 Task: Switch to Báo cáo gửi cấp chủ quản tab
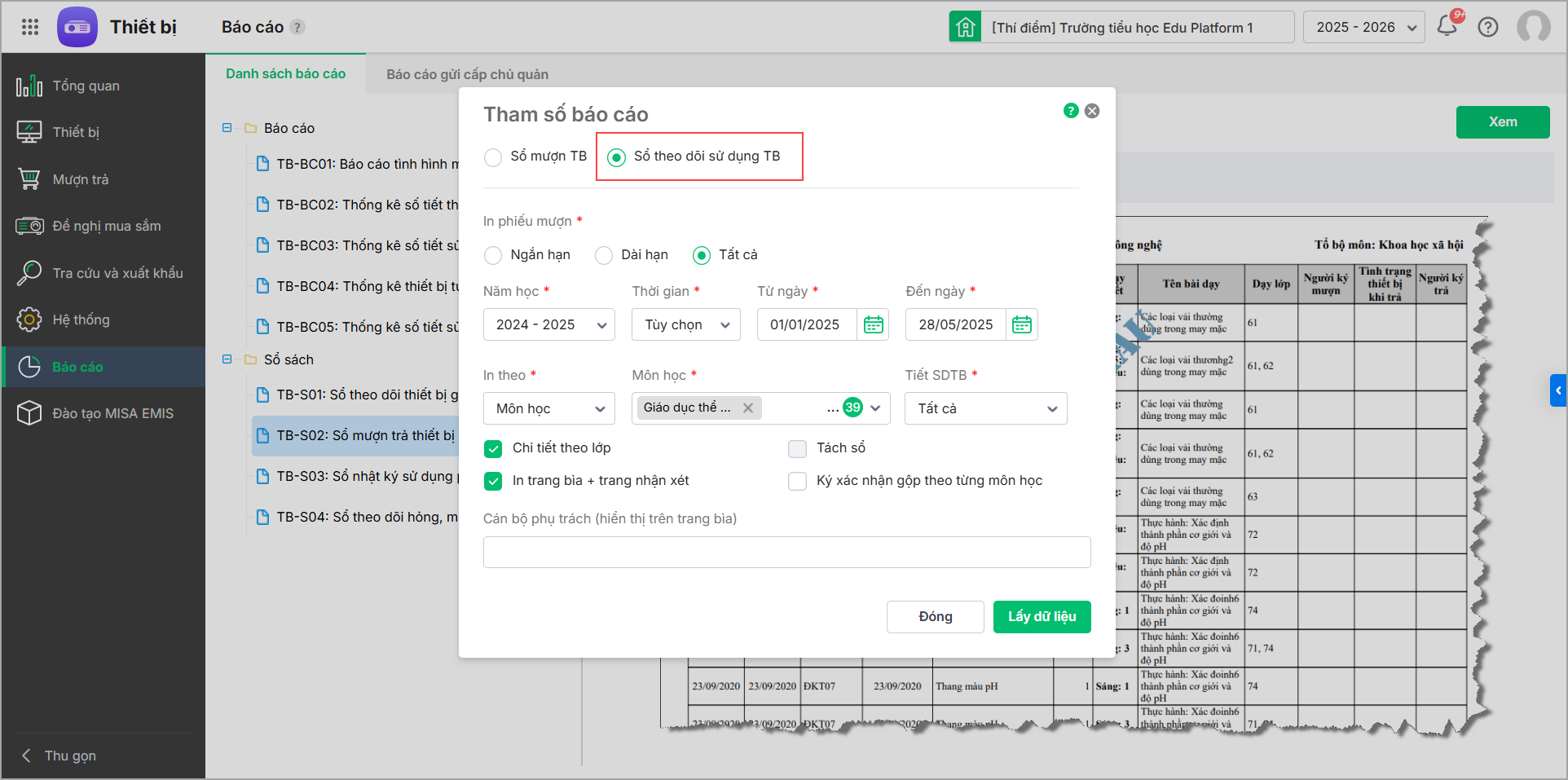click(x=467, y=74)
